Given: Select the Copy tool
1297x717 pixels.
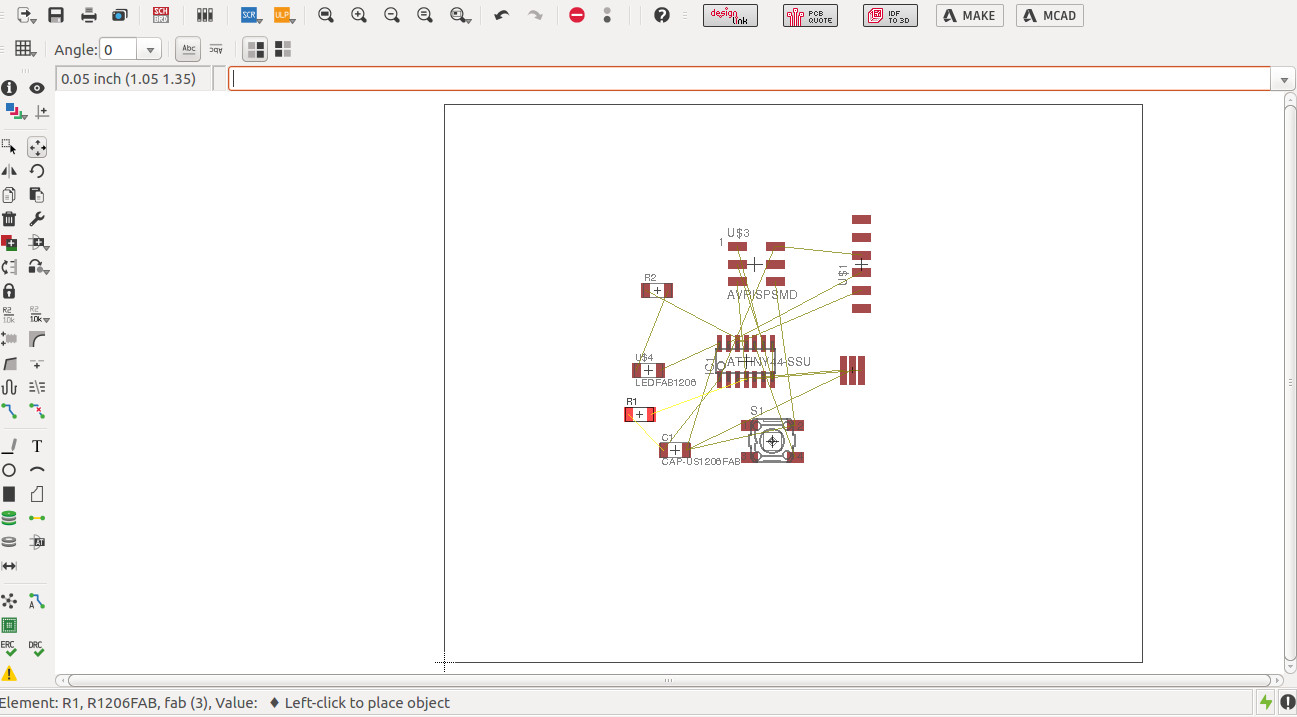Looking at the screenshot, I should pyautogui.click(x=9, y=195).
